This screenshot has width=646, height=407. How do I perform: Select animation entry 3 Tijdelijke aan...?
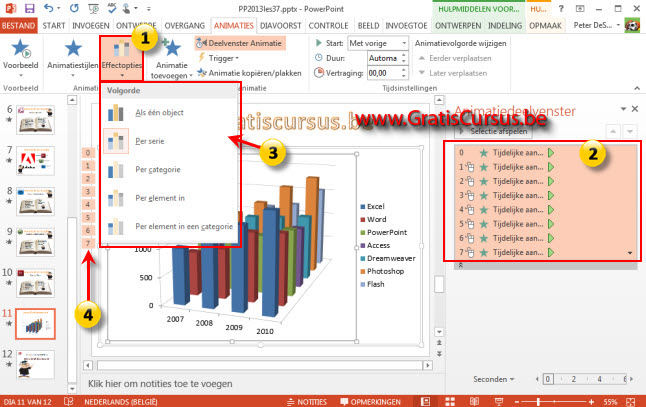(x=546, y=195)
